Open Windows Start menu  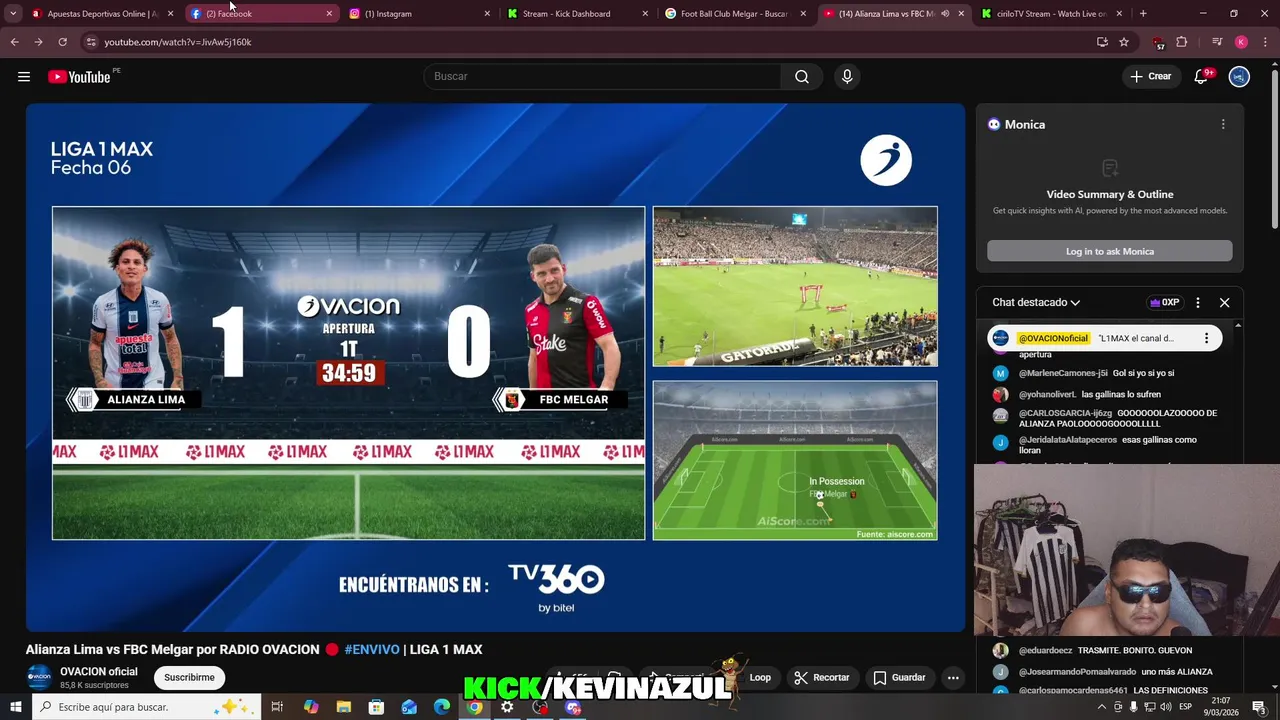click(x=15, y=707)
